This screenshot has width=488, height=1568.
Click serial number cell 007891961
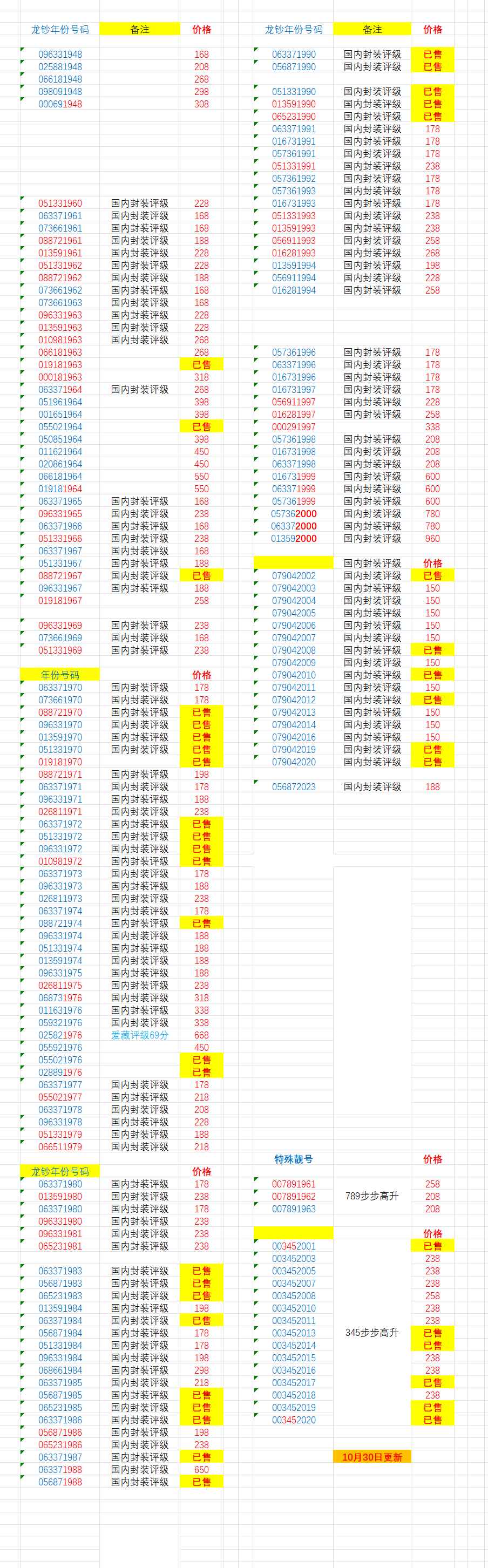pos(293,1184)
